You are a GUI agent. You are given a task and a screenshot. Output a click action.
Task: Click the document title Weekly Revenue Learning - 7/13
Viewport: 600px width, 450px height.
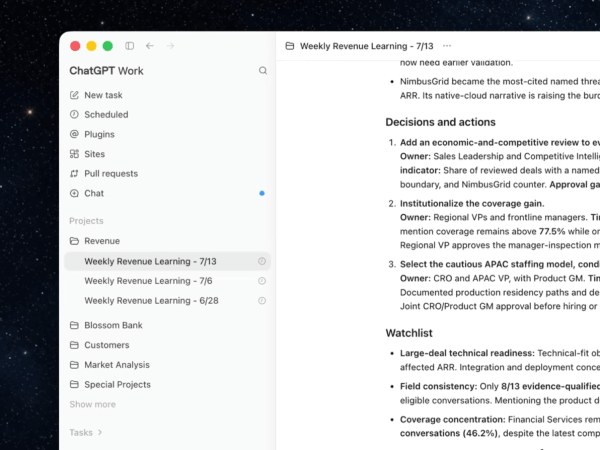pos(366,46)
